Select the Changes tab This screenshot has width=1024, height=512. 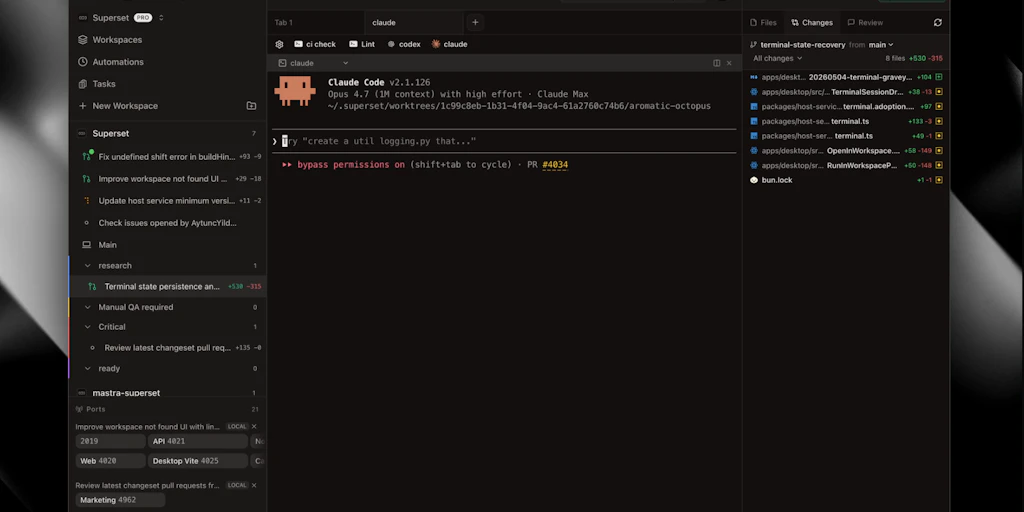coord(812,22)
